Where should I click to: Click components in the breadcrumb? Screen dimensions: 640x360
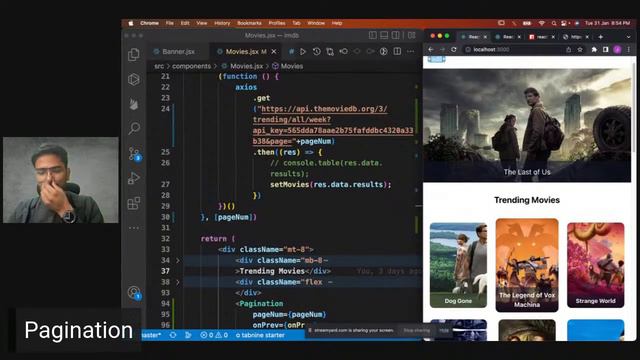pos(191,66)
